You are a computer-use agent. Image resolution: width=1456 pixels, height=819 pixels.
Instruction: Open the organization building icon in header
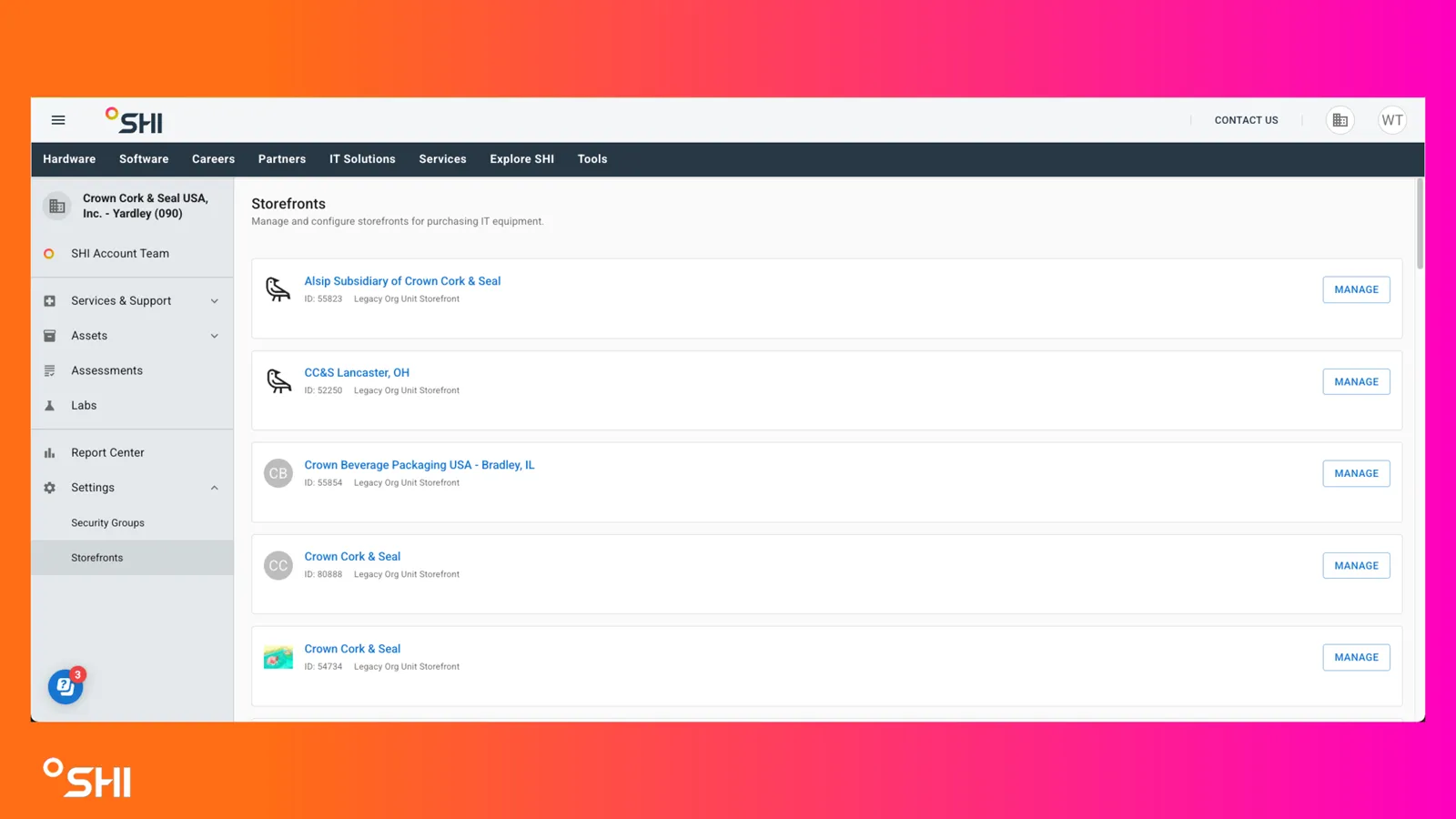[1340, 120]
